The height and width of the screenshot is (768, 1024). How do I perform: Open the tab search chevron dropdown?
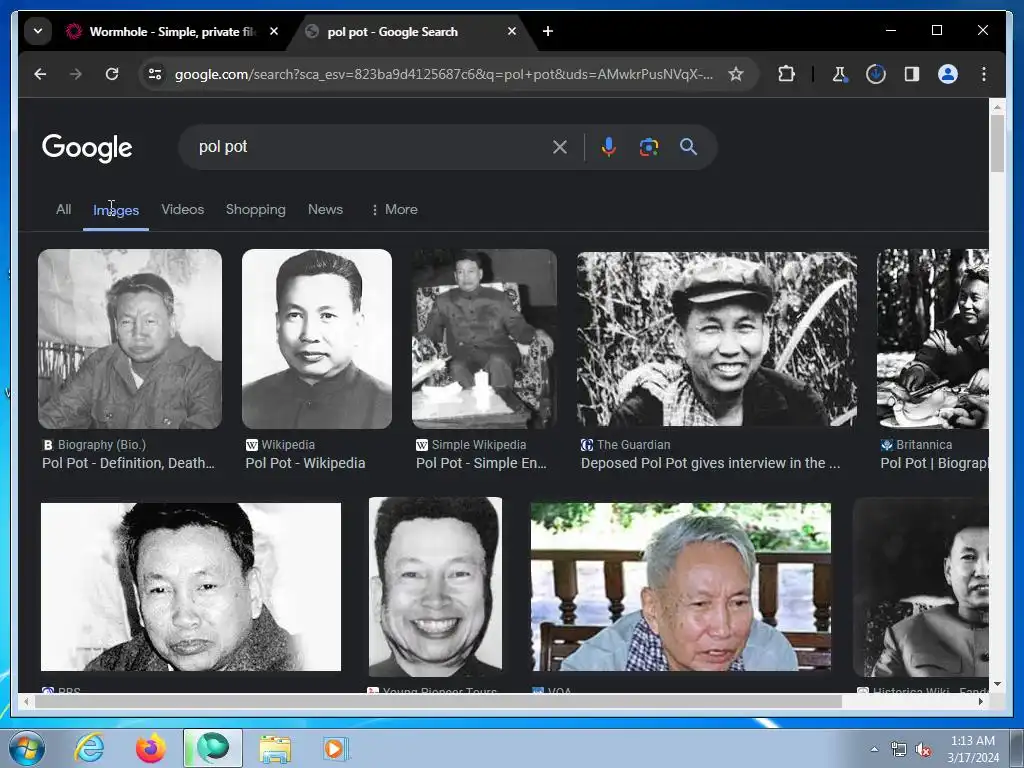click(x=38, y=31)
